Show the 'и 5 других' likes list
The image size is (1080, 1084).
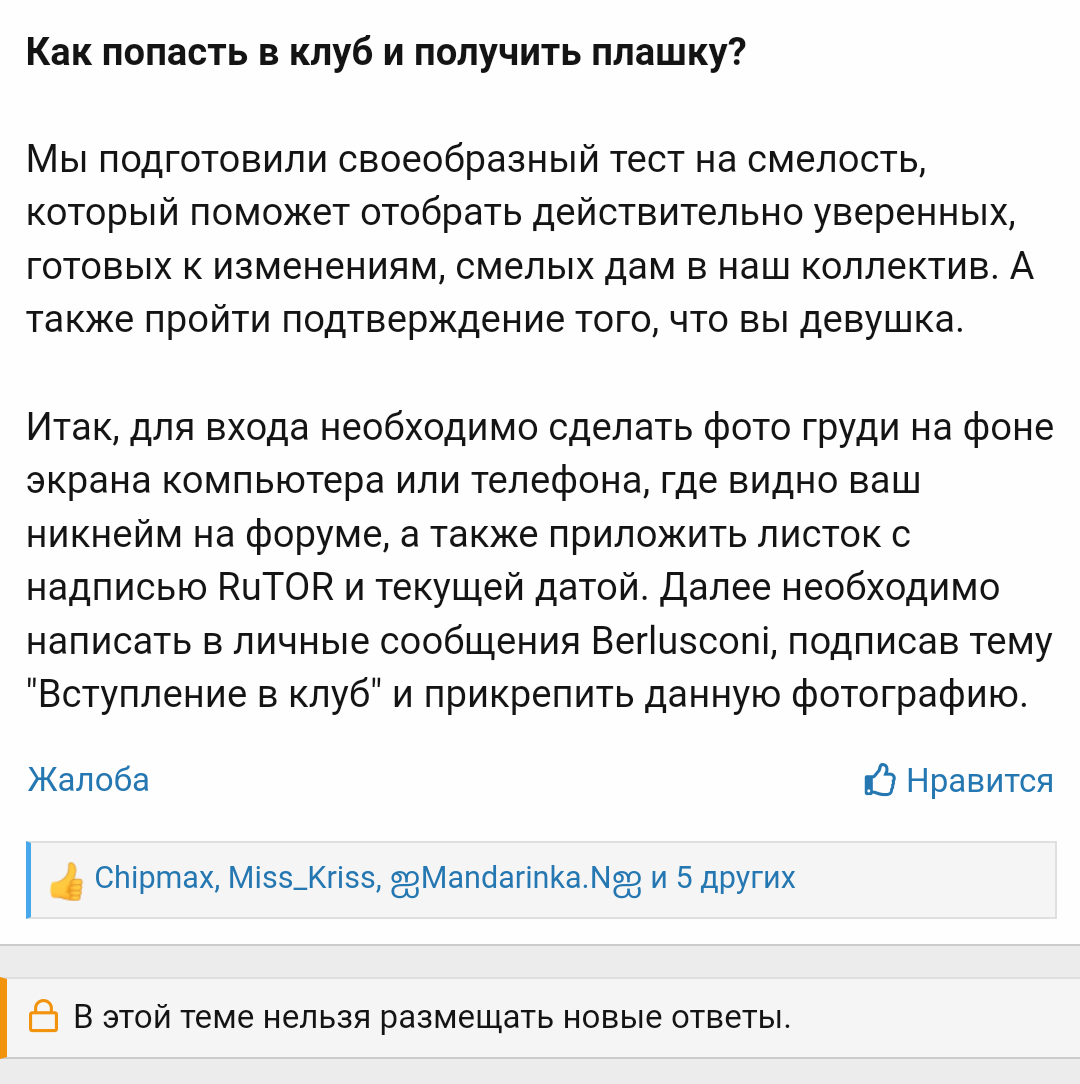(722, 878)
